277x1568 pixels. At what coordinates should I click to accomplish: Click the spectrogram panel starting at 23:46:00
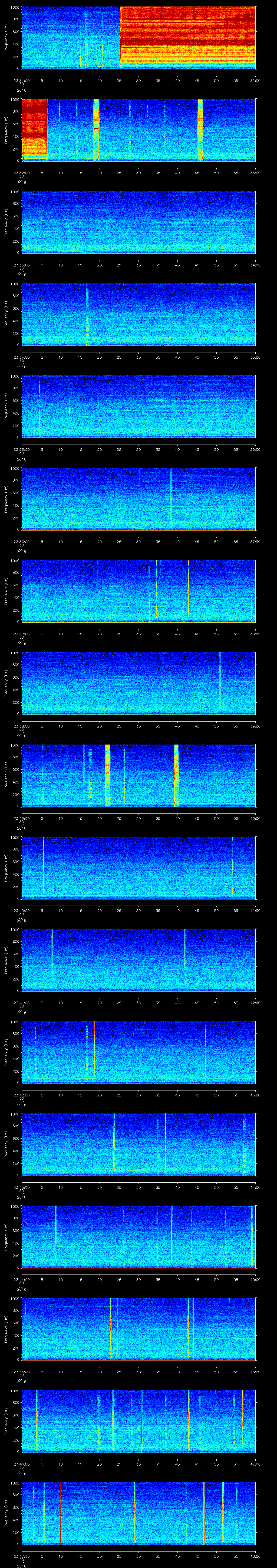click(x=138, y=1421)
